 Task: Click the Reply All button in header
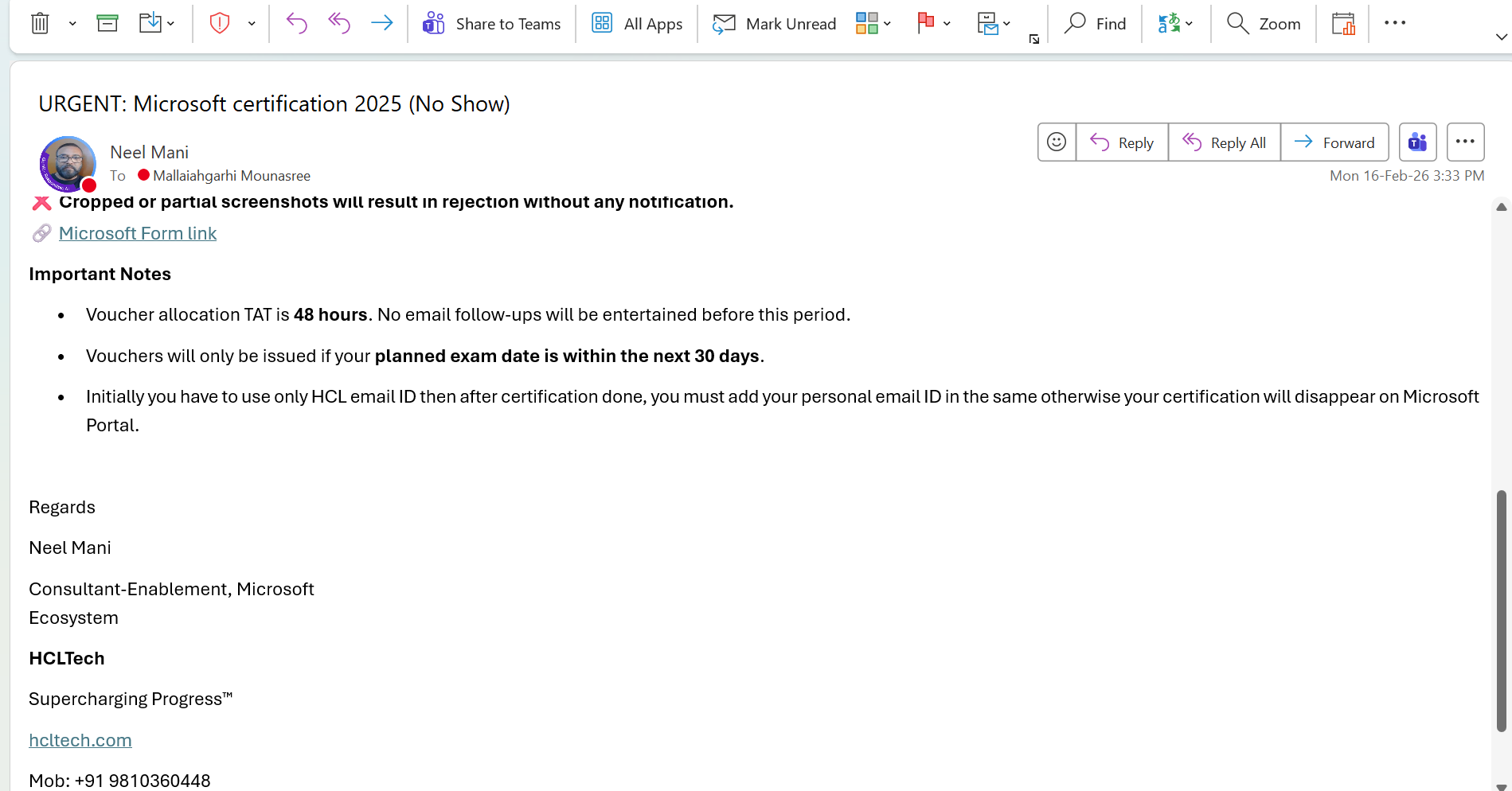point(1225,142)
